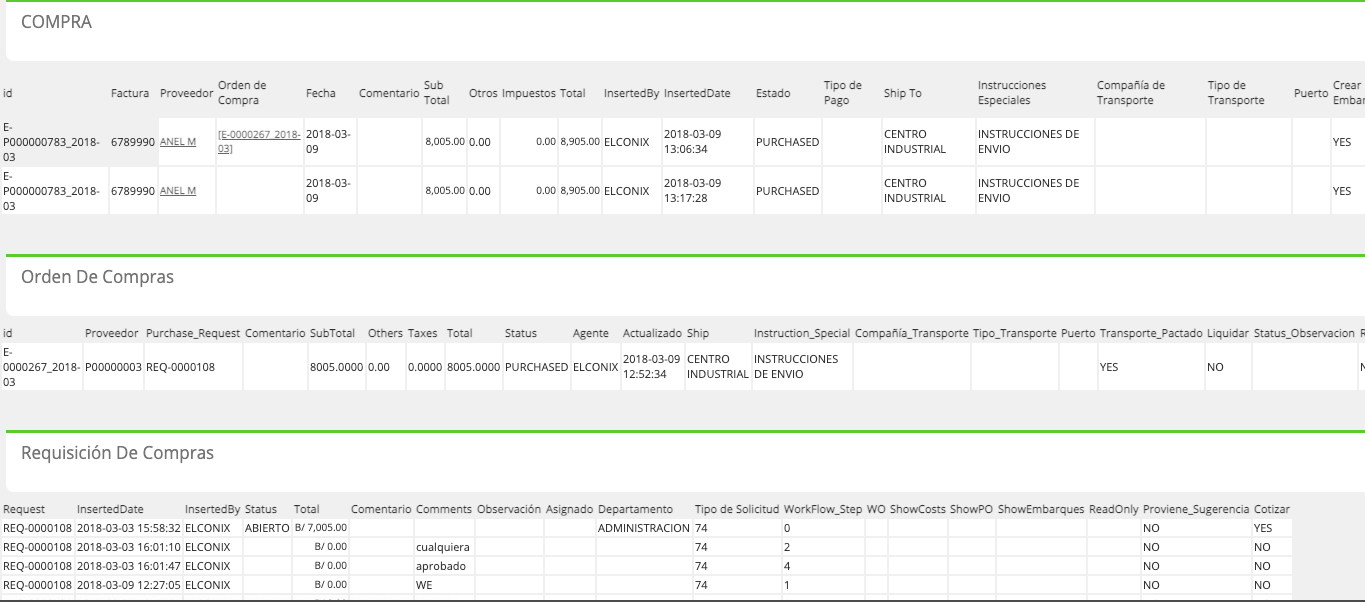Click the Proviene_Sugerencia column header

pos(1196,509)
